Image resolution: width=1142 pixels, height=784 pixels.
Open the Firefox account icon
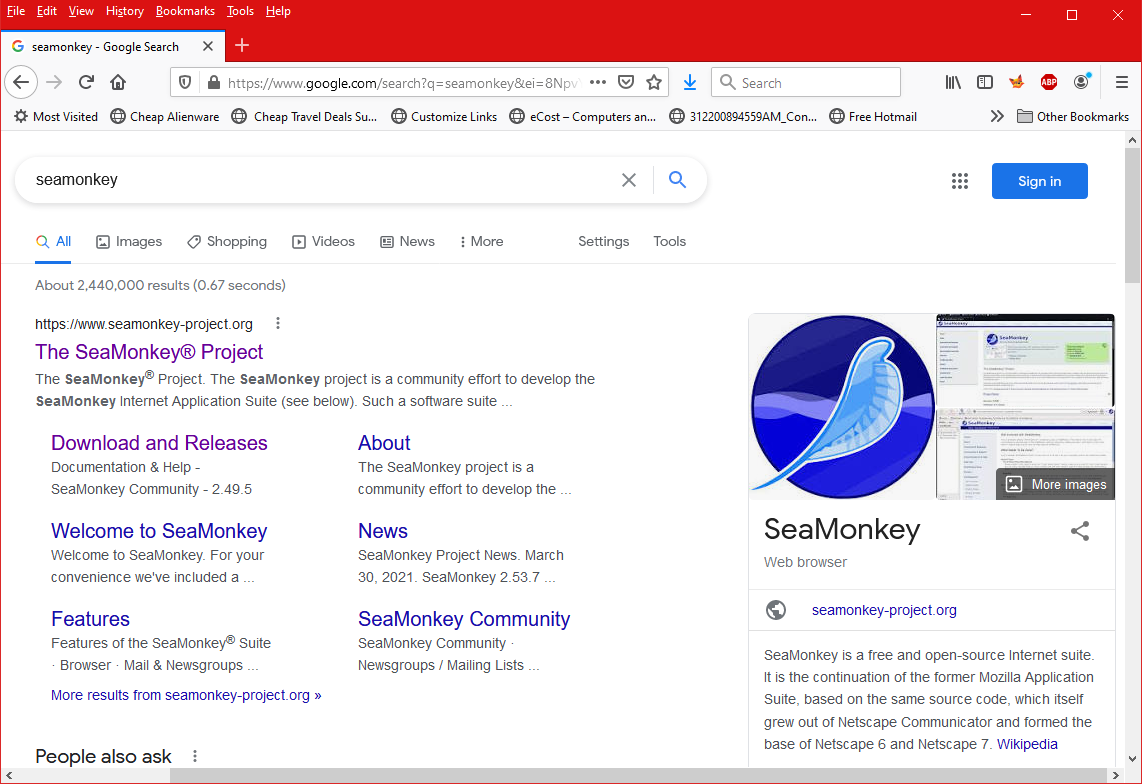click(x=1082, y=82)
